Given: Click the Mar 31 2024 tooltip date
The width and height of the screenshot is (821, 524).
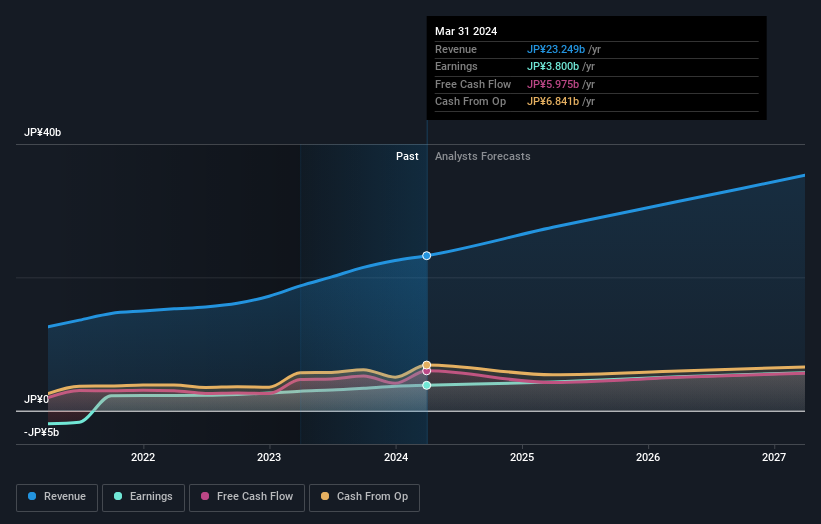Looking at the screenshot, I should pos(466,31).
